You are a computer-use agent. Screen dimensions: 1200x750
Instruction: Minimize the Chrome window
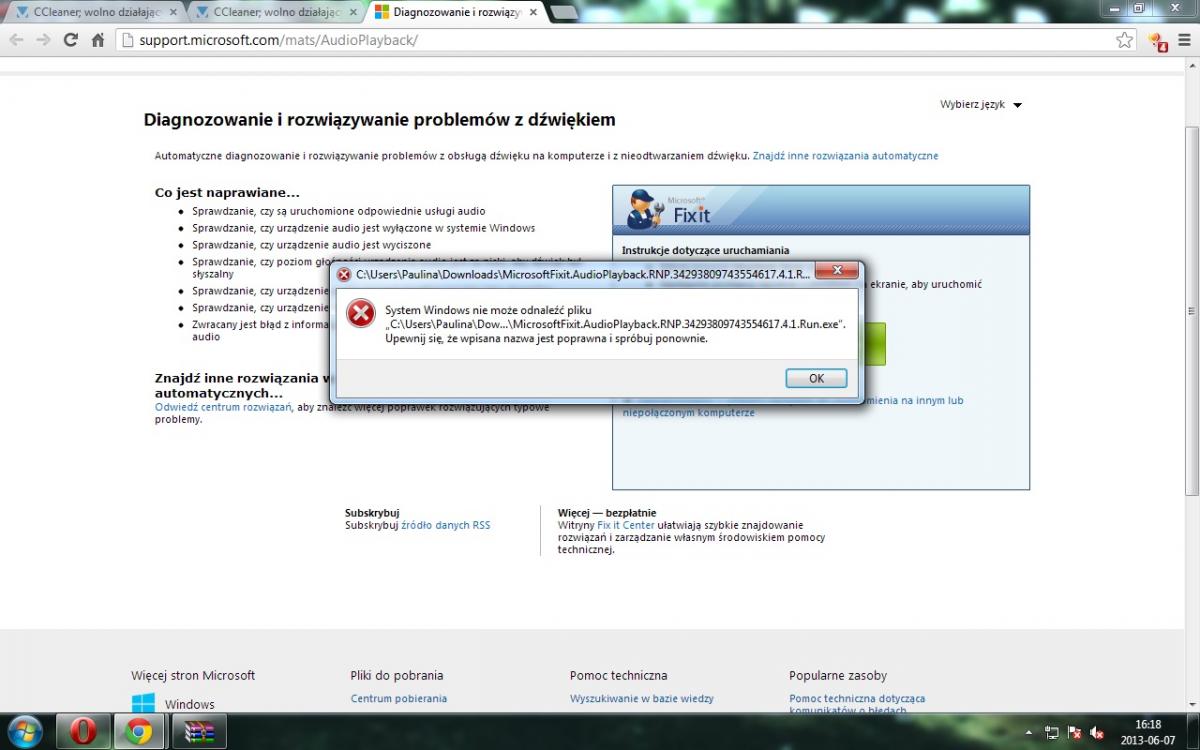[1112, 7]
